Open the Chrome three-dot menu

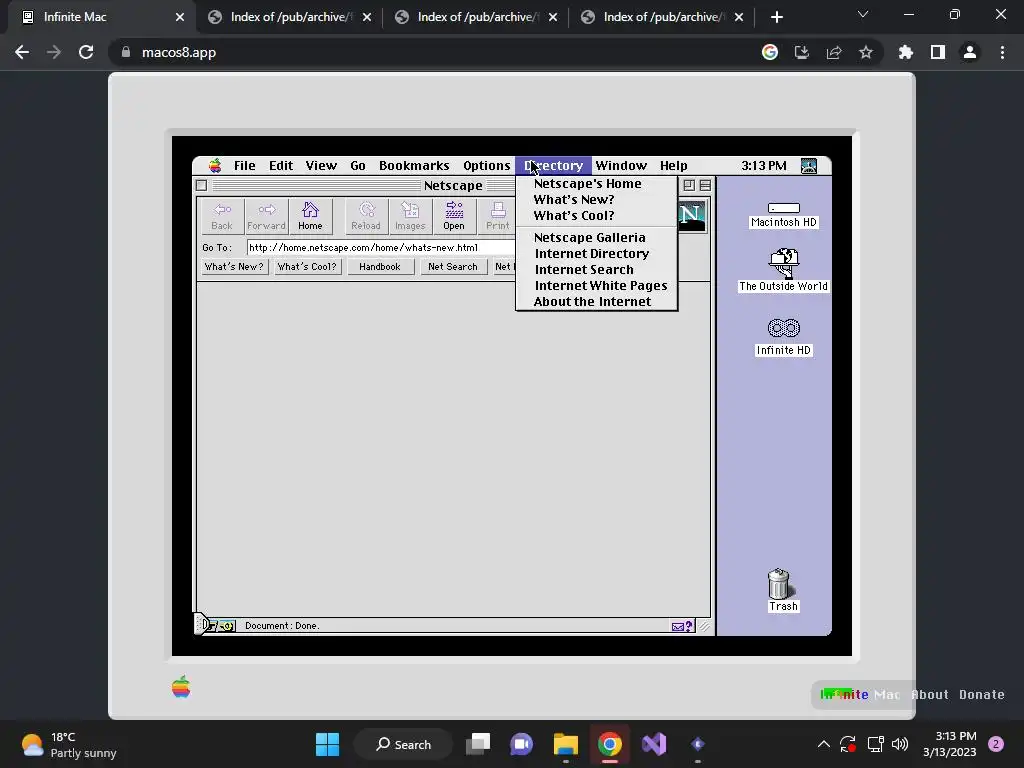1002,52
